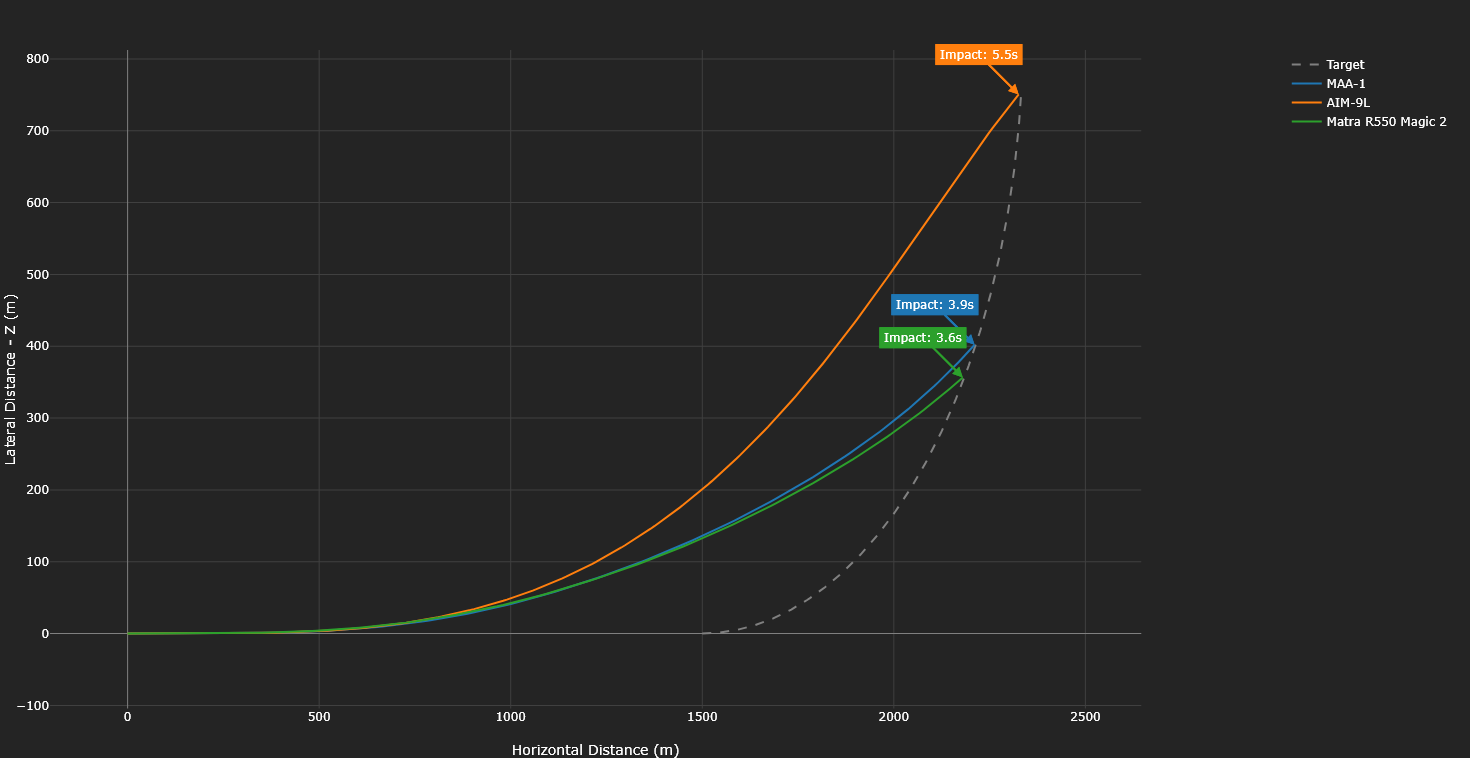Click the orange AIM-9L legend line swatch

tap(1306, 103)
